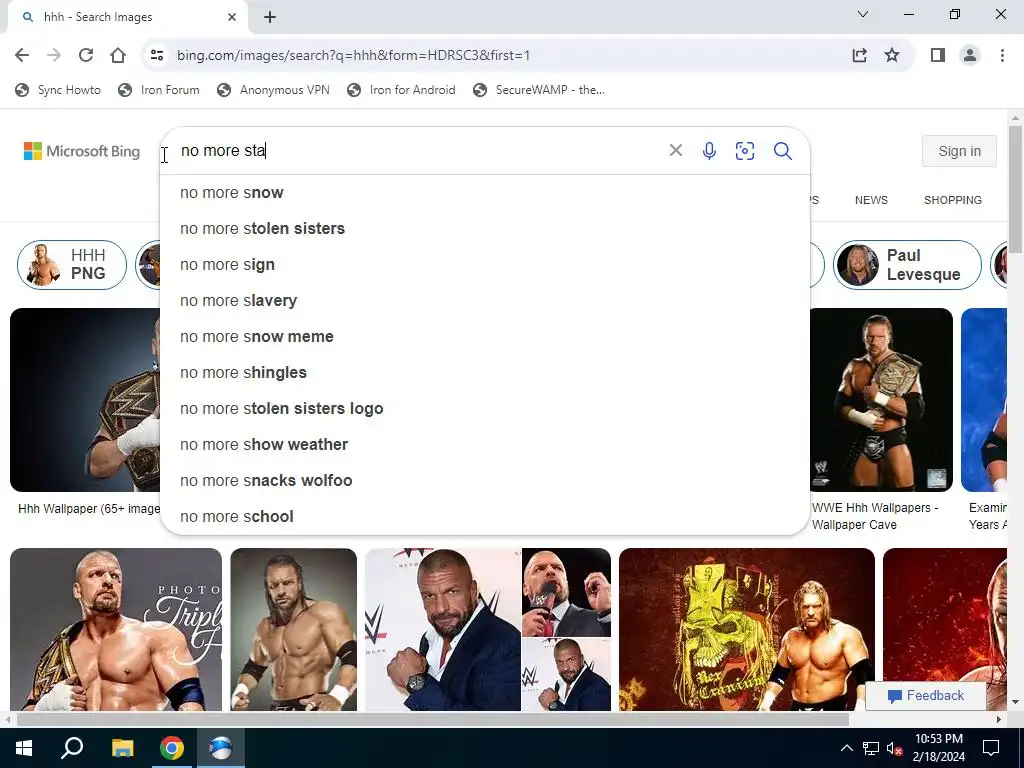Open Windows notification center
Screen dimensions: 1024x768
[991, 748]
